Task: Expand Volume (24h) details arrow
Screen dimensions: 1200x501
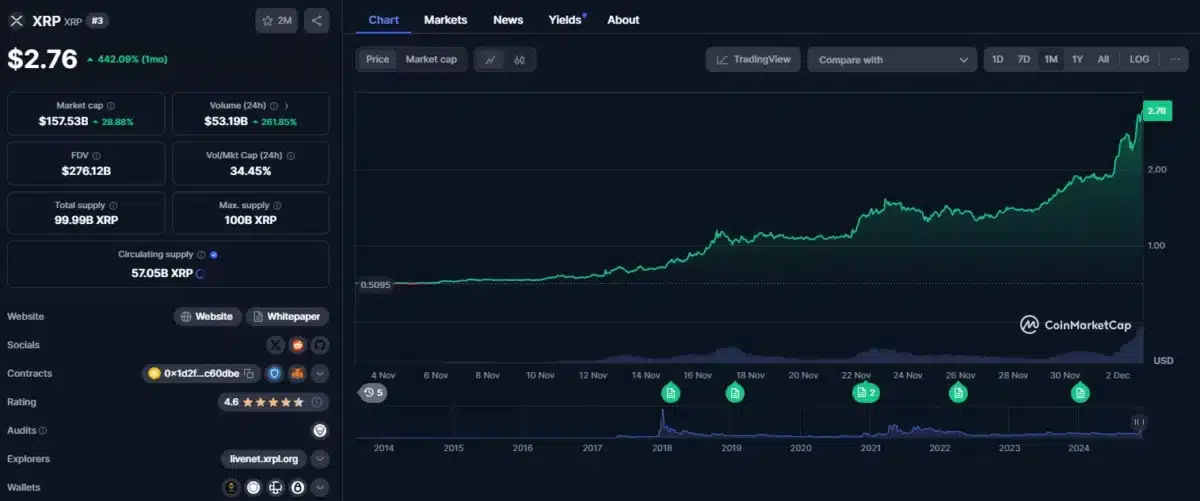Action: coord(287,105)
